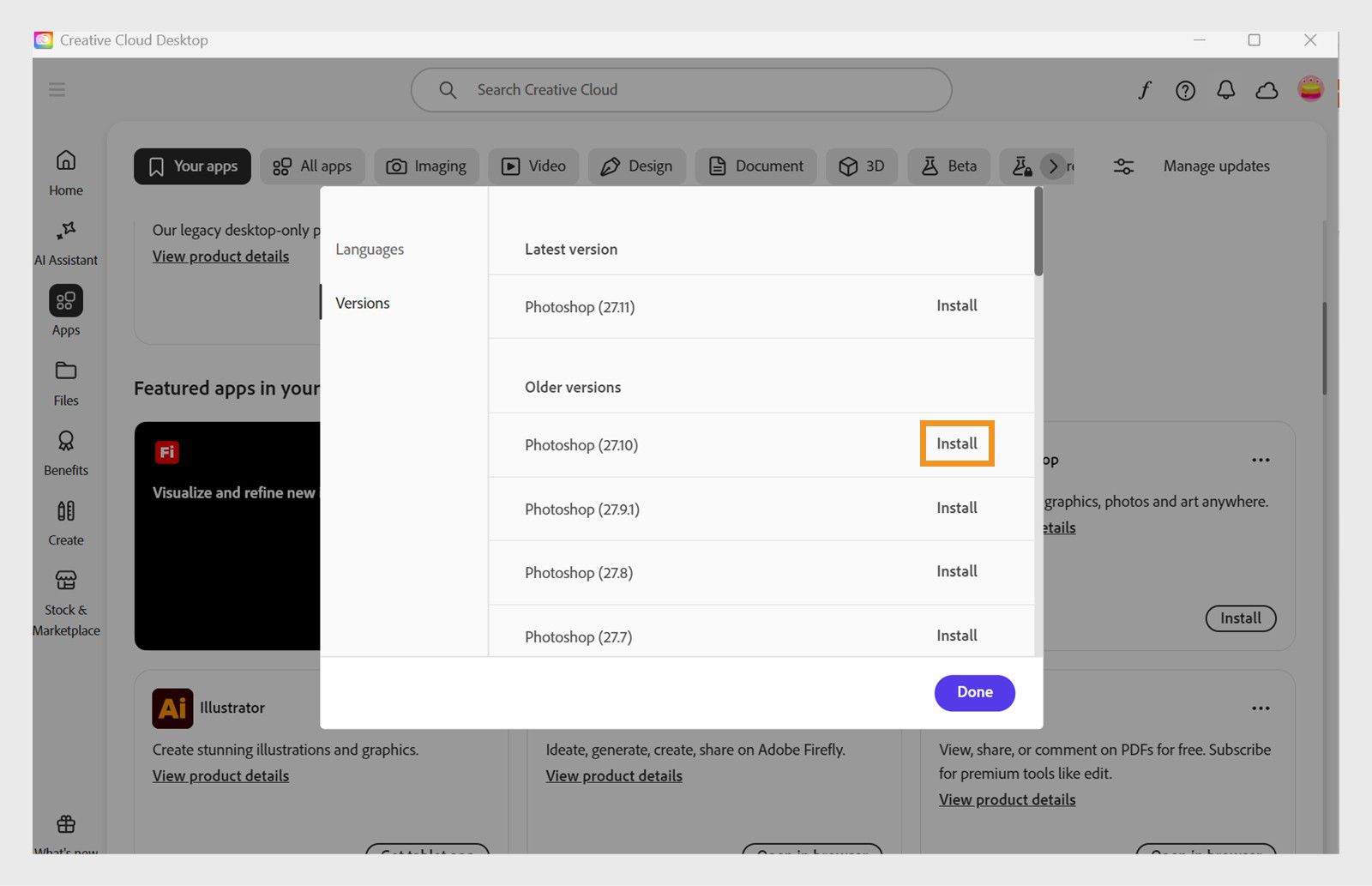Switch to Imaging tab

426,166
